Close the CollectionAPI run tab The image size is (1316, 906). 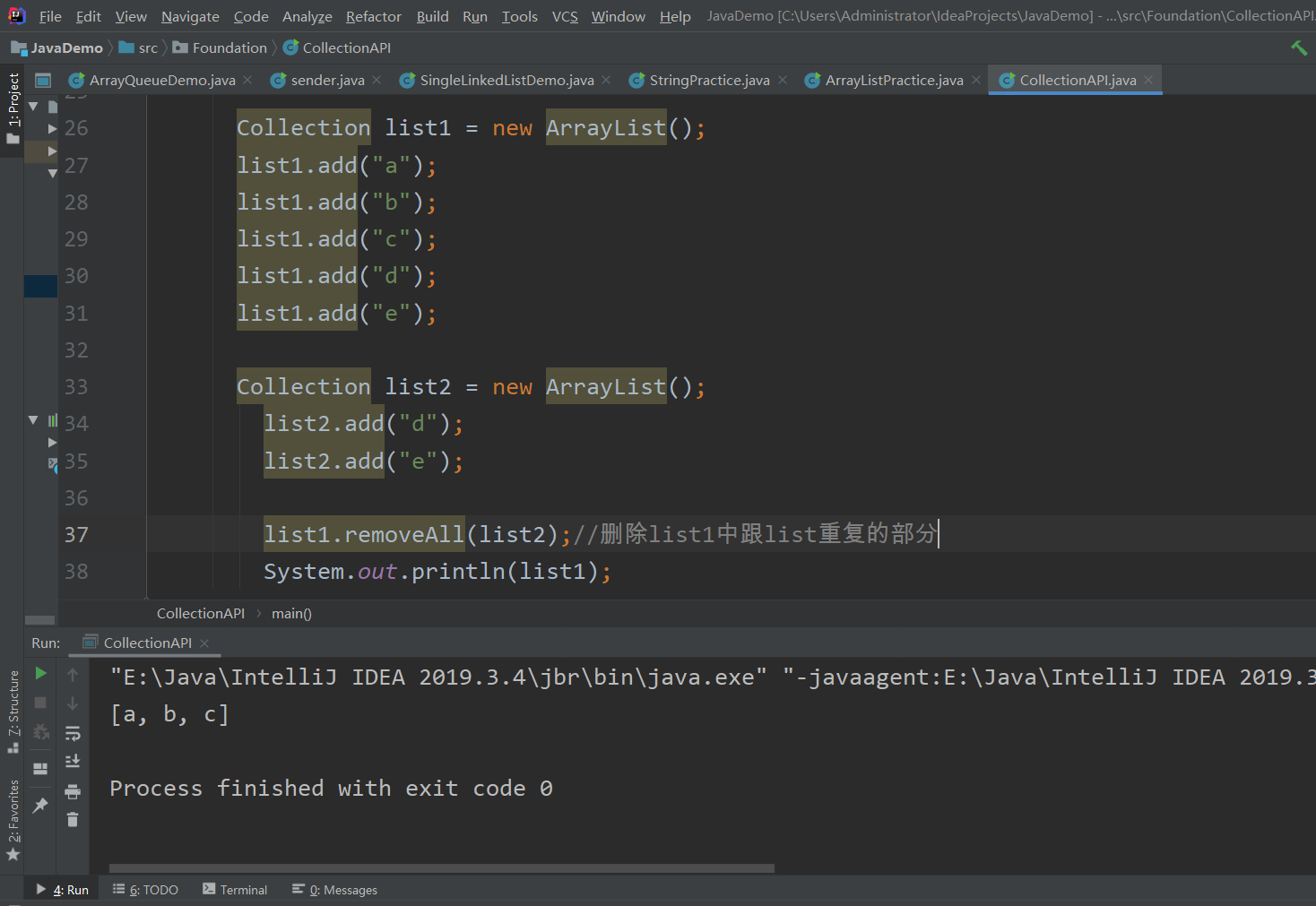tap(204, 643)
